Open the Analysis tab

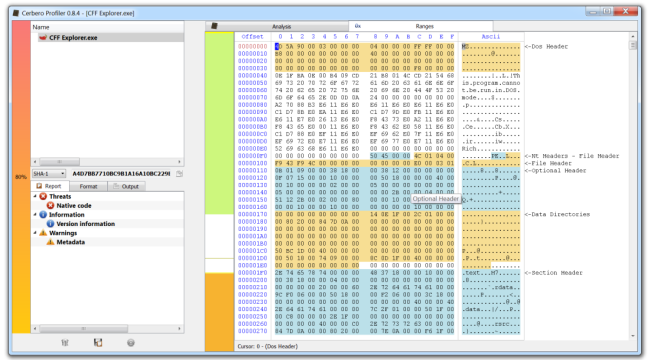point(277,26)
